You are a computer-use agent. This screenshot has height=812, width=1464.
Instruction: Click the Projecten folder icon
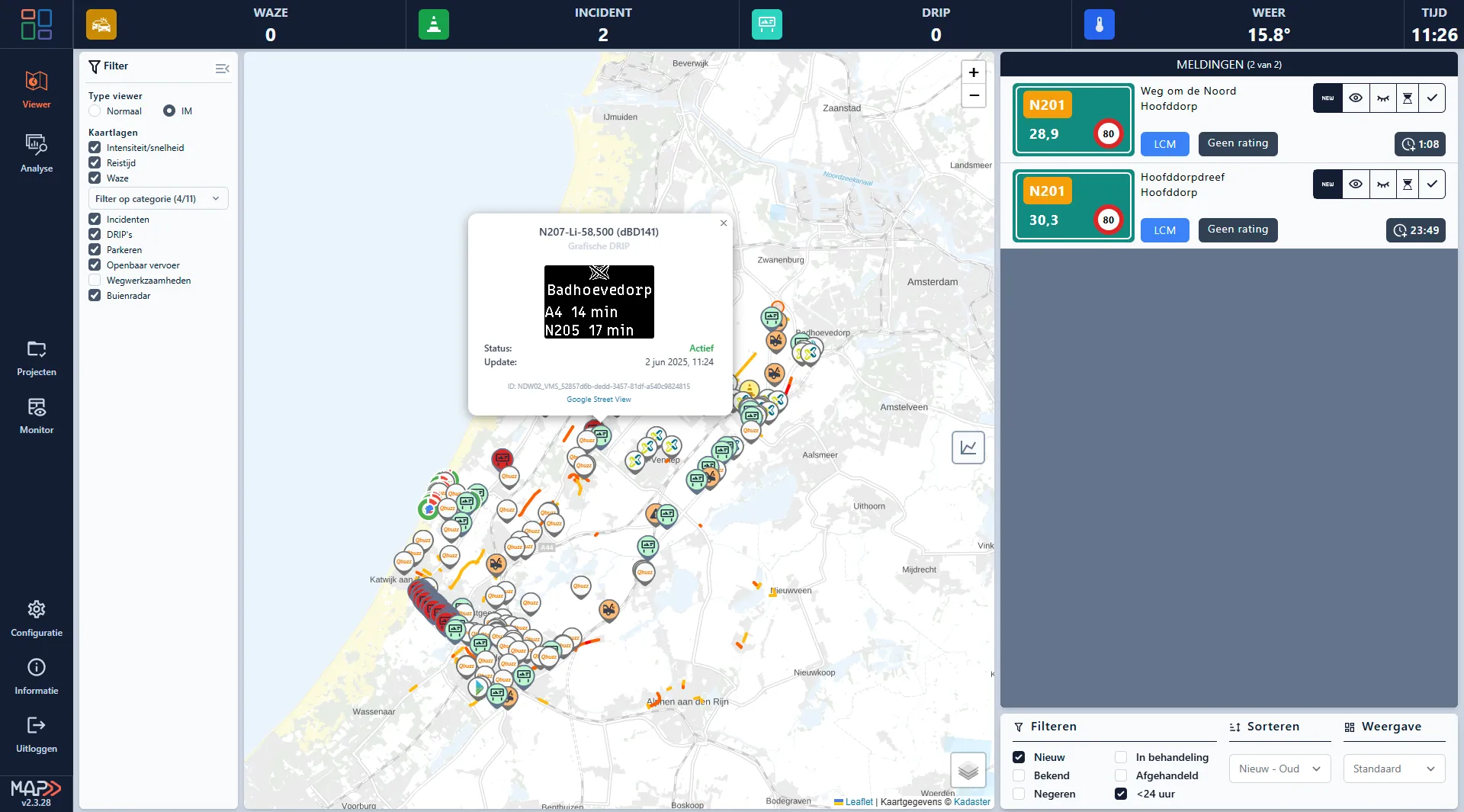[x=36, y=350]
